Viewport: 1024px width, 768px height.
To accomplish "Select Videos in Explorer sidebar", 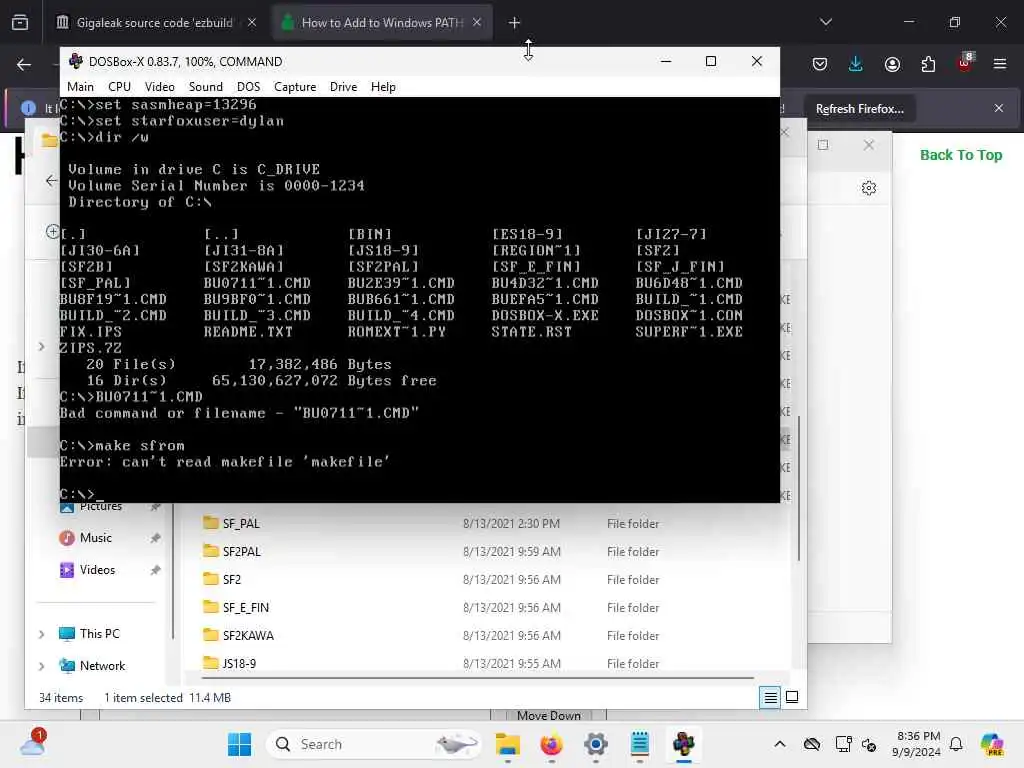I will [97, 569].
